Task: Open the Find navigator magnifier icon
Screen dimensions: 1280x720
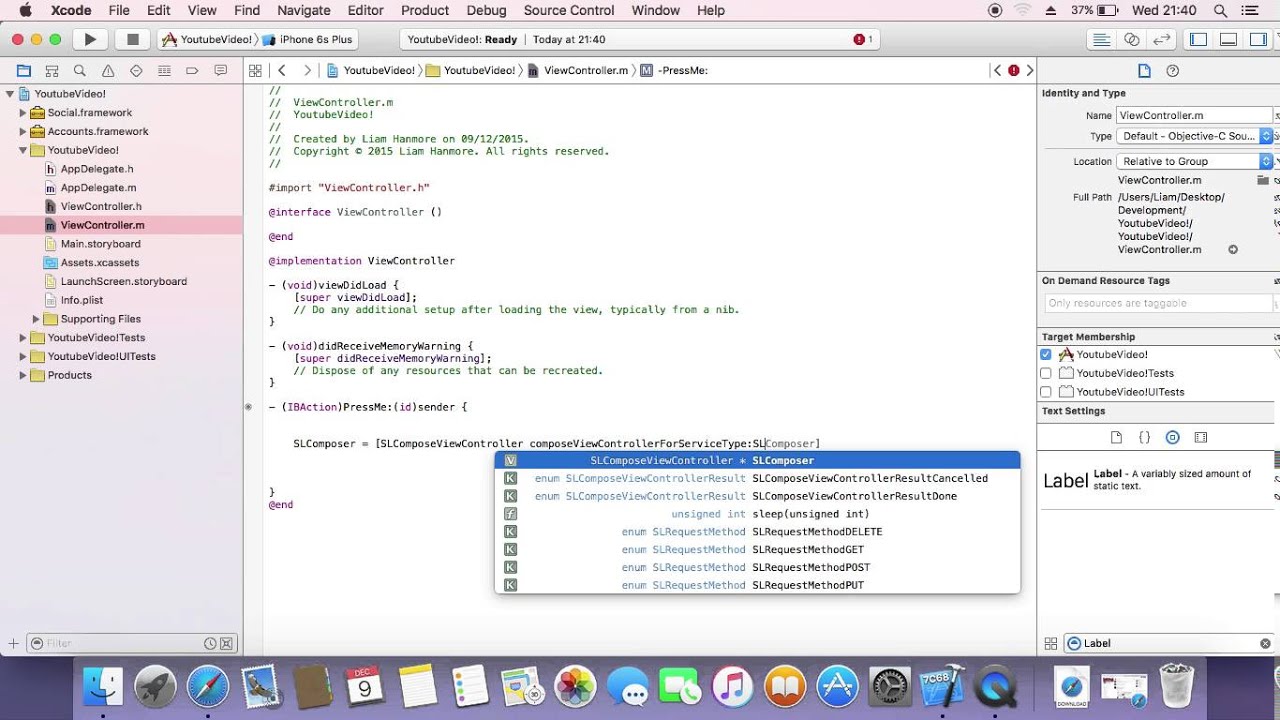Action: 80,71
